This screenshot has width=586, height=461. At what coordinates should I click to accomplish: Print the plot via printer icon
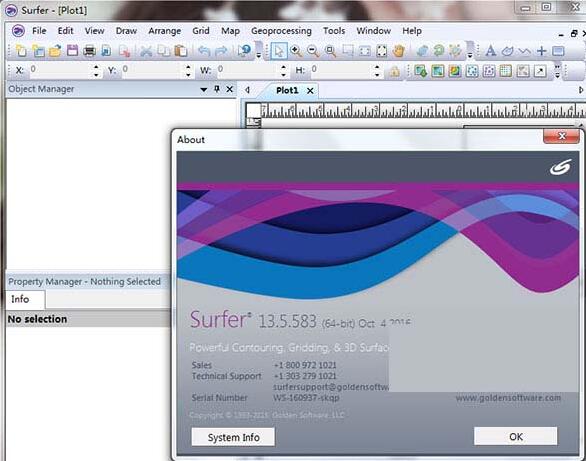pos(89,51)
